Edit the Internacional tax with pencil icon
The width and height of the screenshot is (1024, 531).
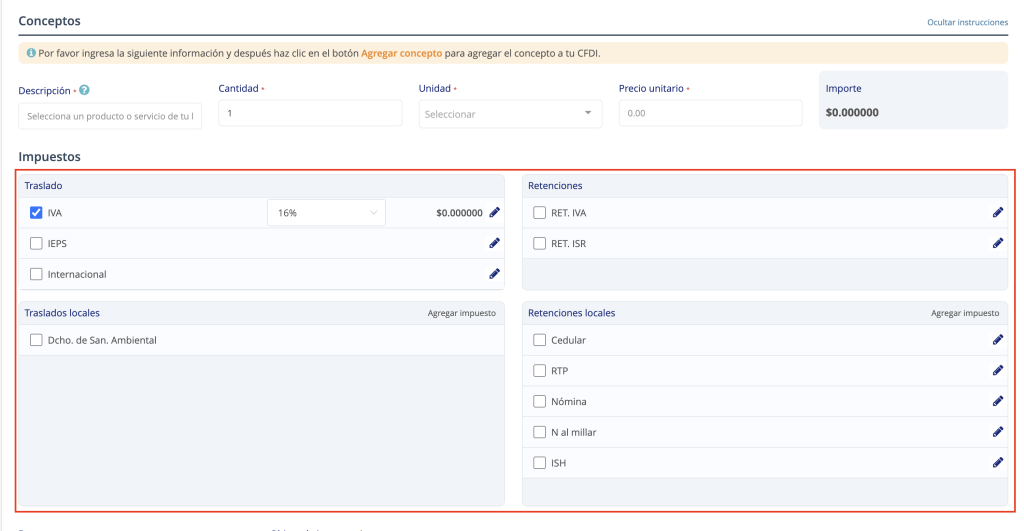[x=494, y=274]
